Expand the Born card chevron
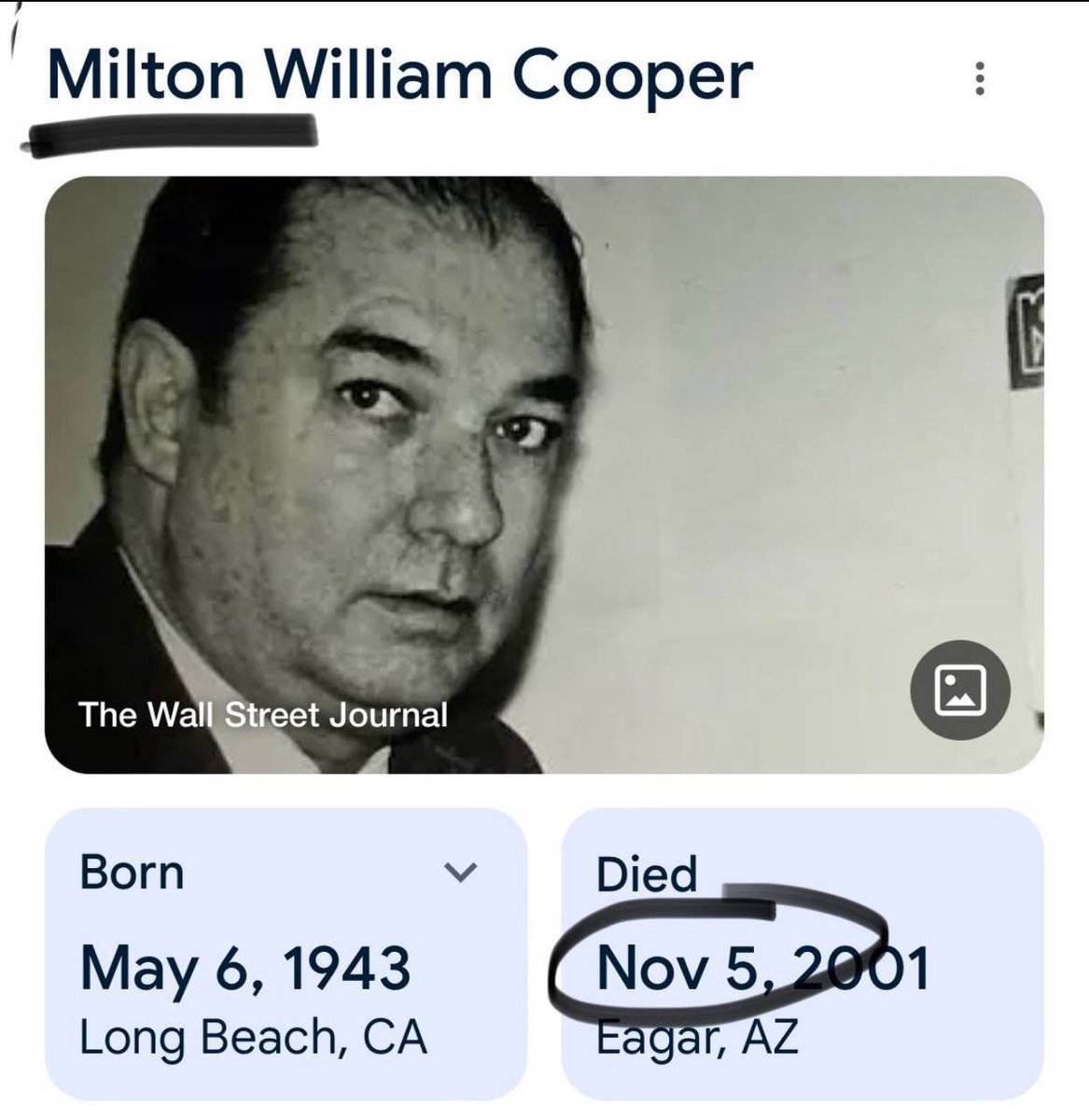The width and height of the screenshot is (1089, 1120). [460, 873]
